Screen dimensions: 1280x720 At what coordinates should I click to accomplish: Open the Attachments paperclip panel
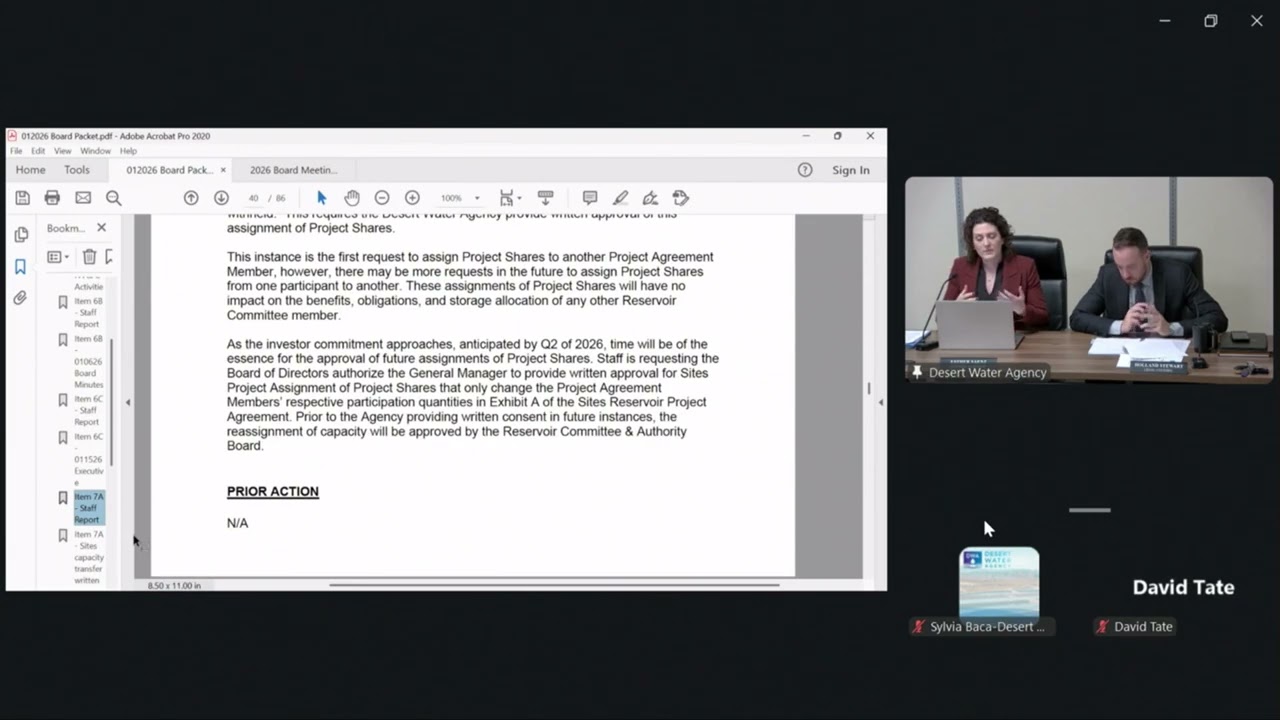point(20,298)
